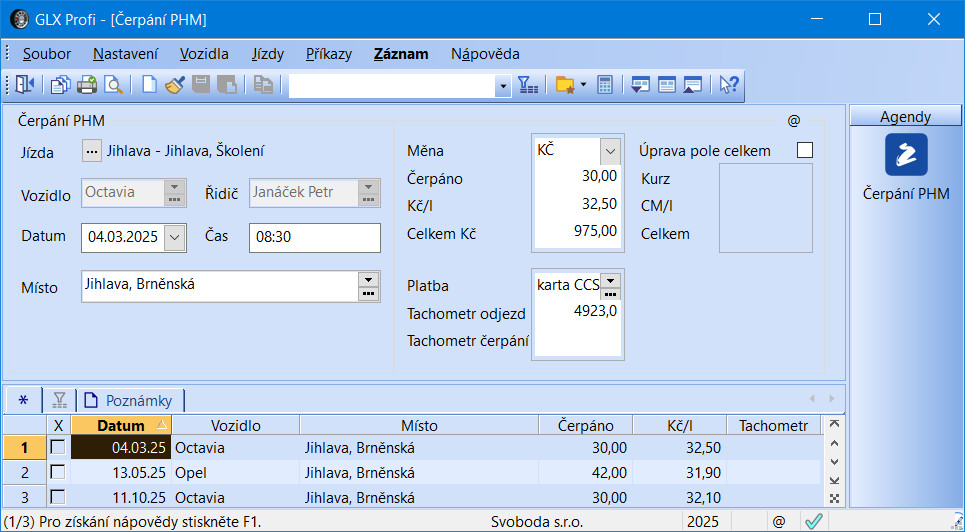
Task: Click the expand grid icon at table corner
Action: click(x=834, y=499)
